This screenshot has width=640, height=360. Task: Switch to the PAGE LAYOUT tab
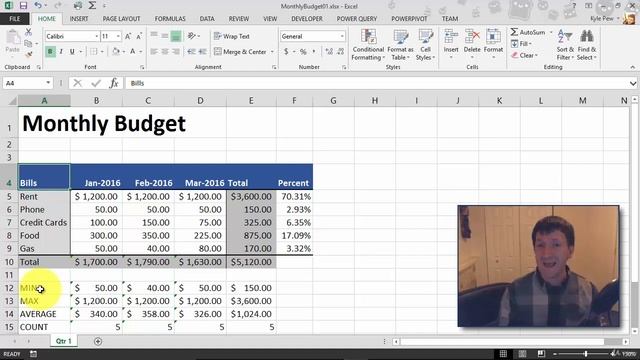coord(121,19)
